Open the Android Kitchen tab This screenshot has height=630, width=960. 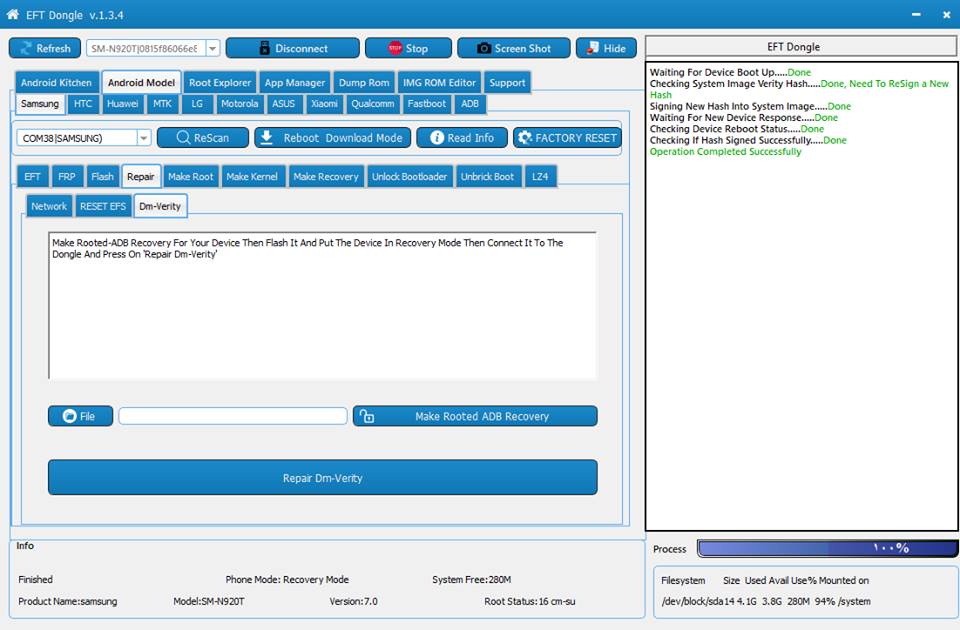[x=56, y=83]
